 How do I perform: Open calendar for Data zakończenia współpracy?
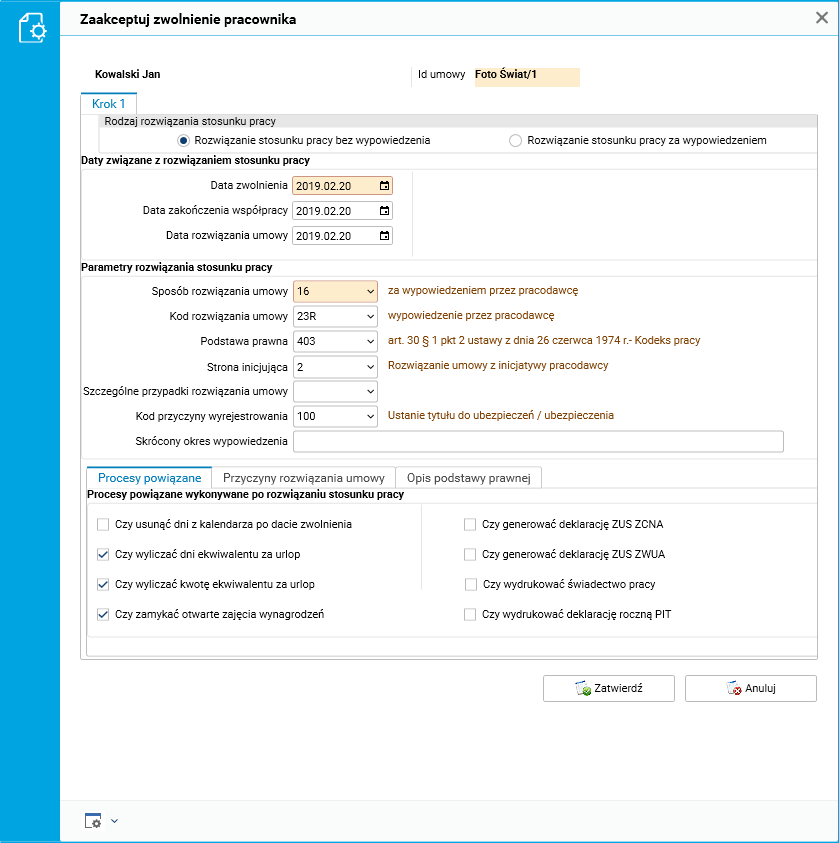(x=385, y=211)
